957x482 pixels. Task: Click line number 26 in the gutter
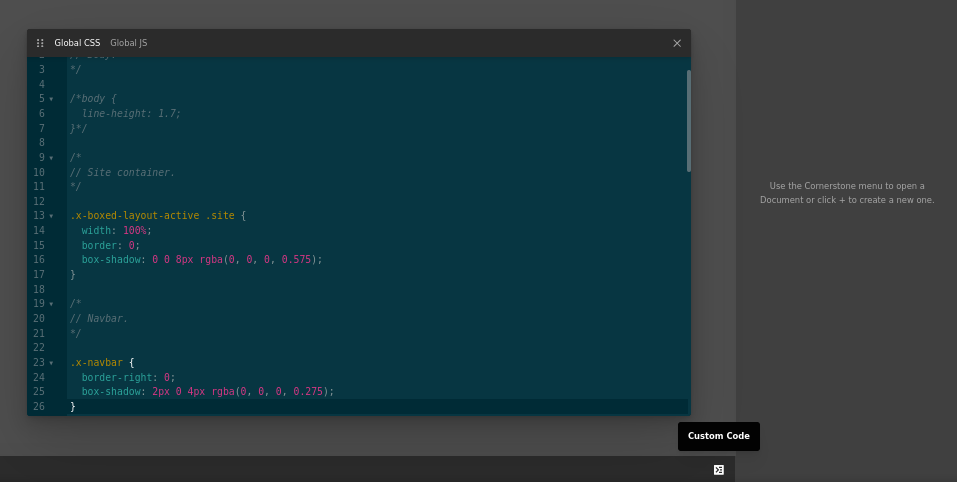click(x=39, y=407)
